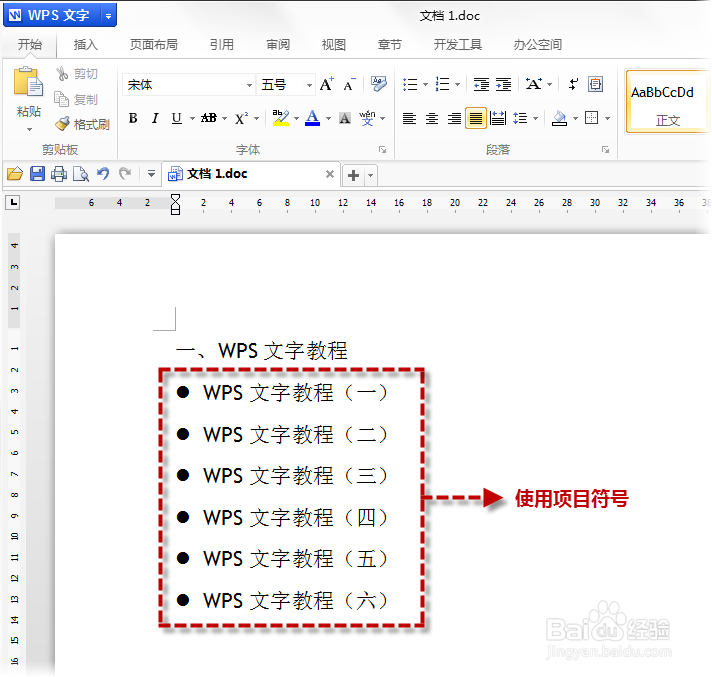Switch to 页面布局 tab

pos(153,44)
